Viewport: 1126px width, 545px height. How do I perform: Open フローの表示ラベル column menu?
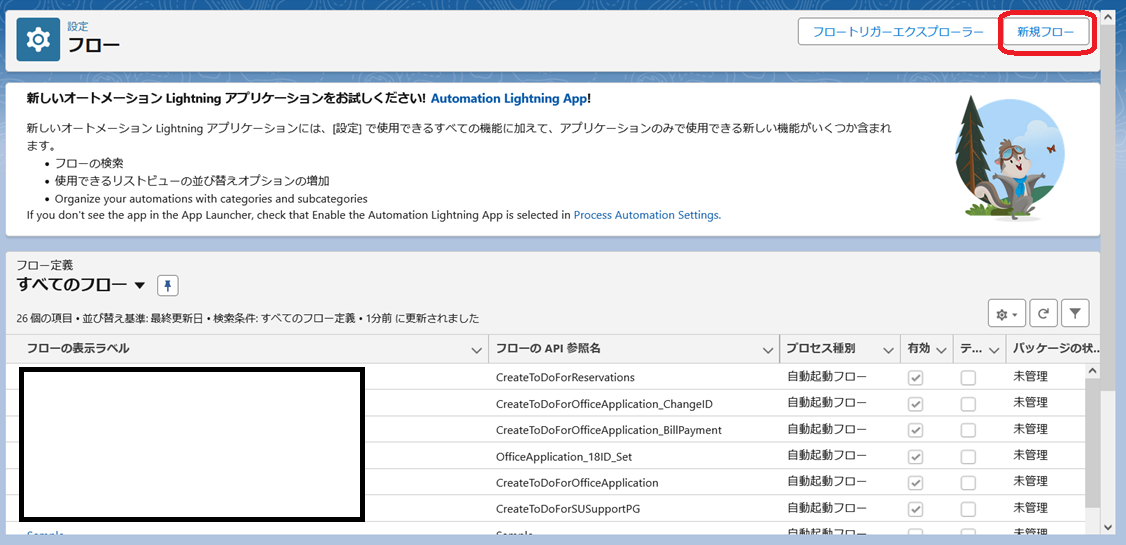475,350
